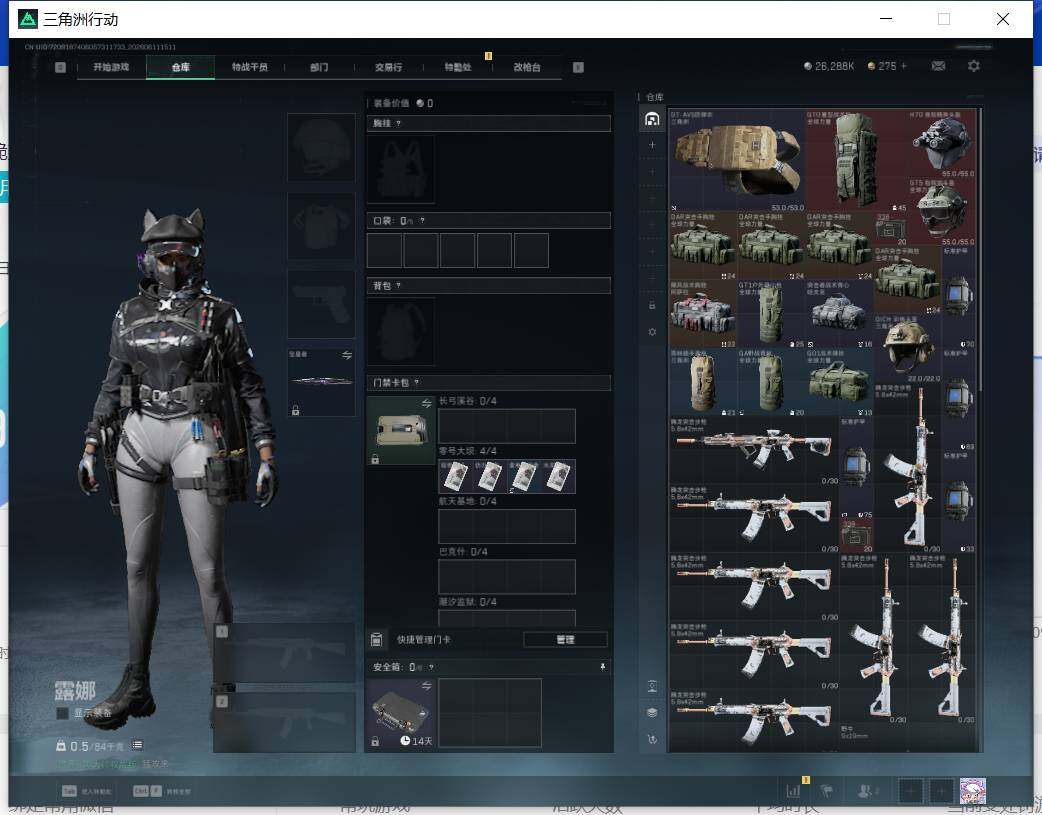Image resolution: width=1042 pixels, height=815 pixels.
Task: Select first keycard in 零号大坝 row
Action: 456,476
